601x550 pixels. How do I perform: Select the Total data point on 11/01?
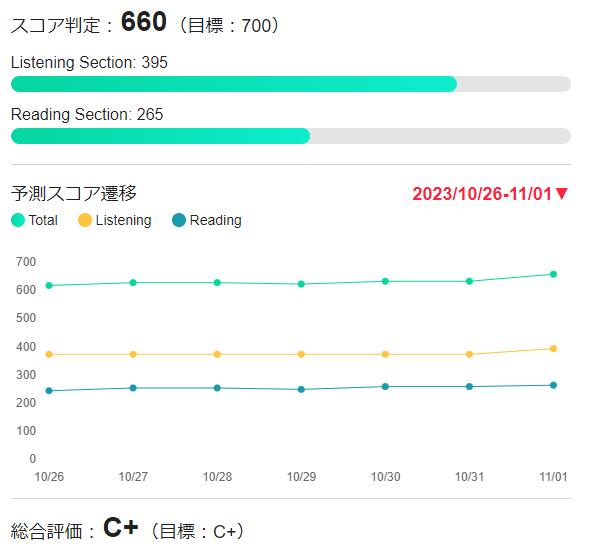pyautogui.click(x=553, y=274)
